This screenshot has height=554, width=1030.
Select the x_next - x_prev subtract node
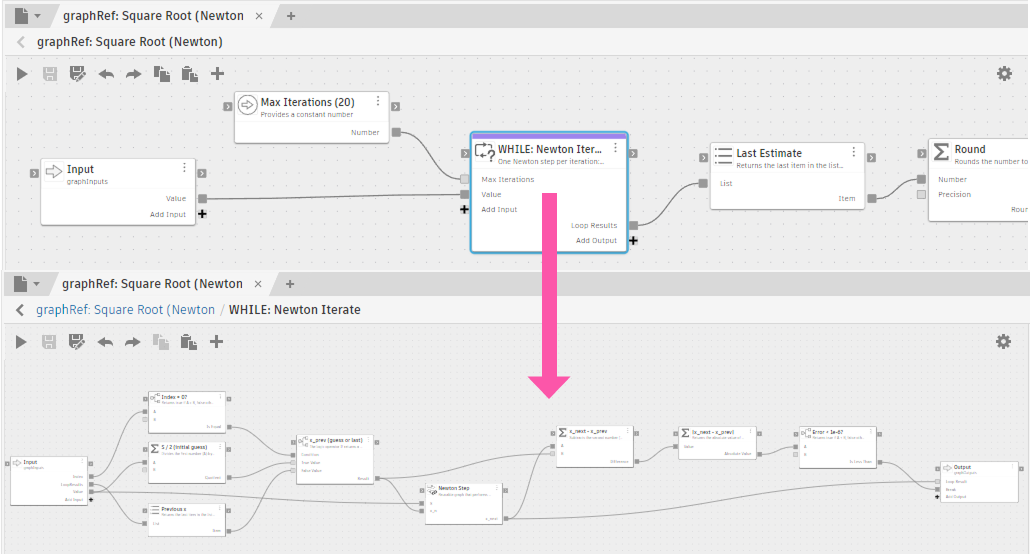point(594,446)
